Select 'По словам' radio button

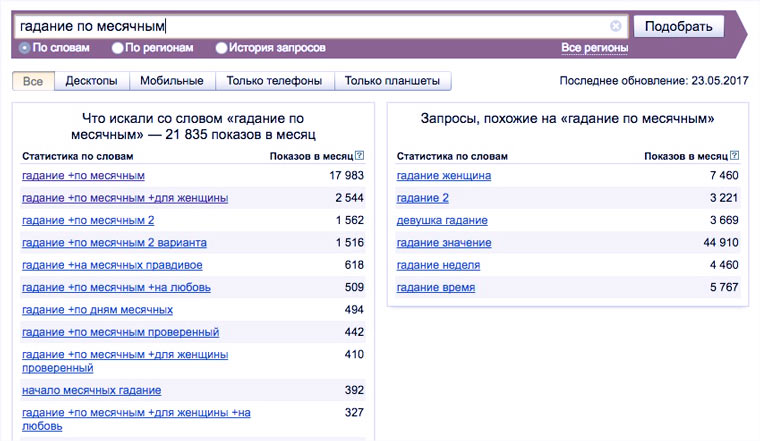click(25, 48)
